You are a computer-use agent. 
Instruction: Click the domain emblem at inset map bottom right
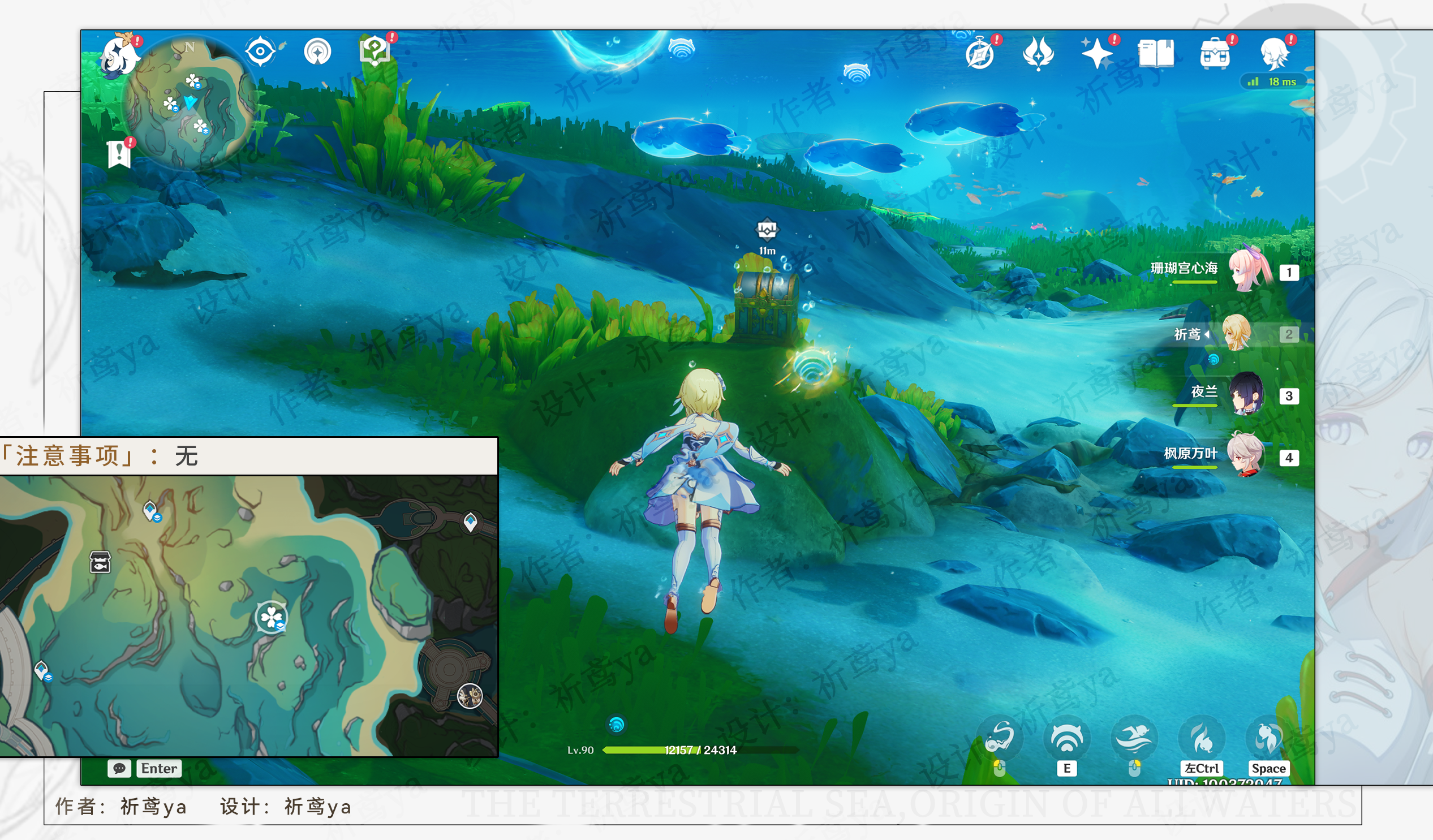470,696
